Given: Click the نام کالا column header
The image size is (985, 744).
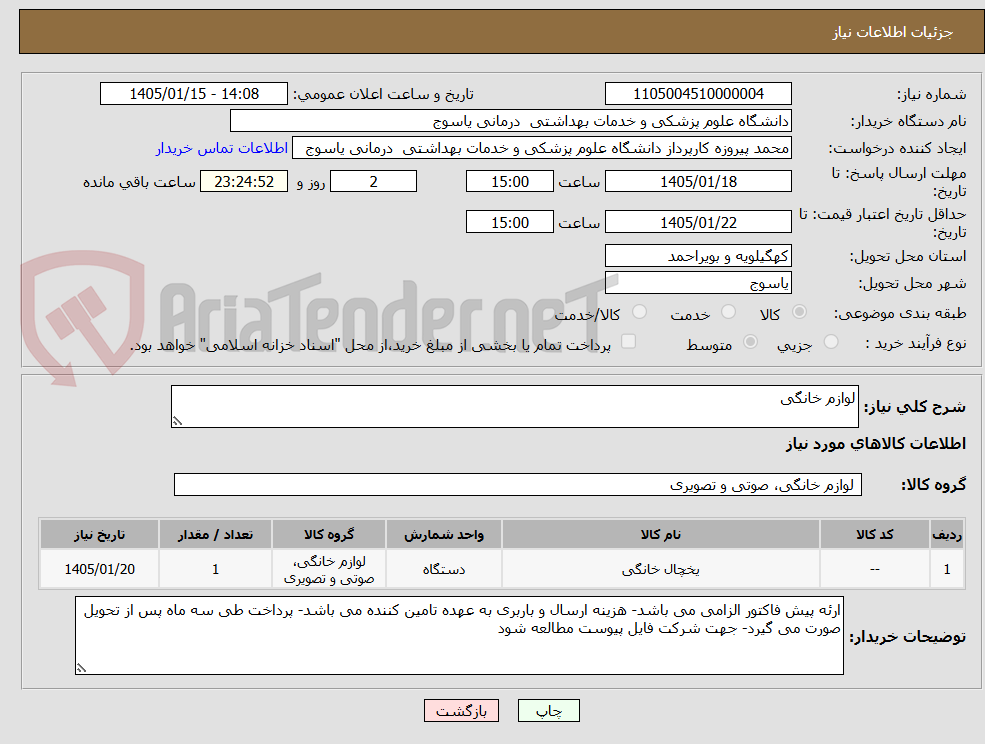Looking at the screenshot, I should pyautogui.click(x=661, y=534).
